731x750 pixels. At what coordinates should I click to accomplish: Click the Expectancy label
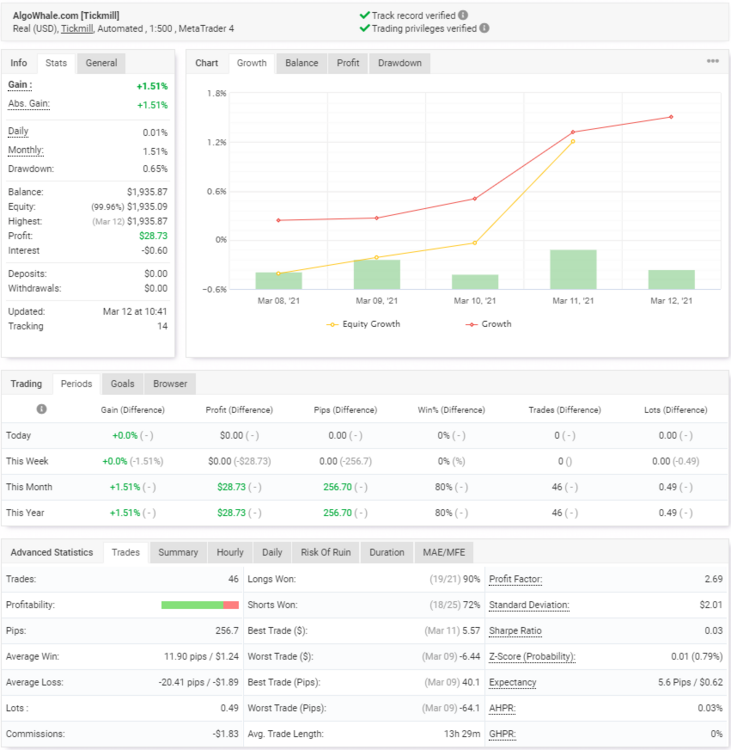click(x=512, y=683)
